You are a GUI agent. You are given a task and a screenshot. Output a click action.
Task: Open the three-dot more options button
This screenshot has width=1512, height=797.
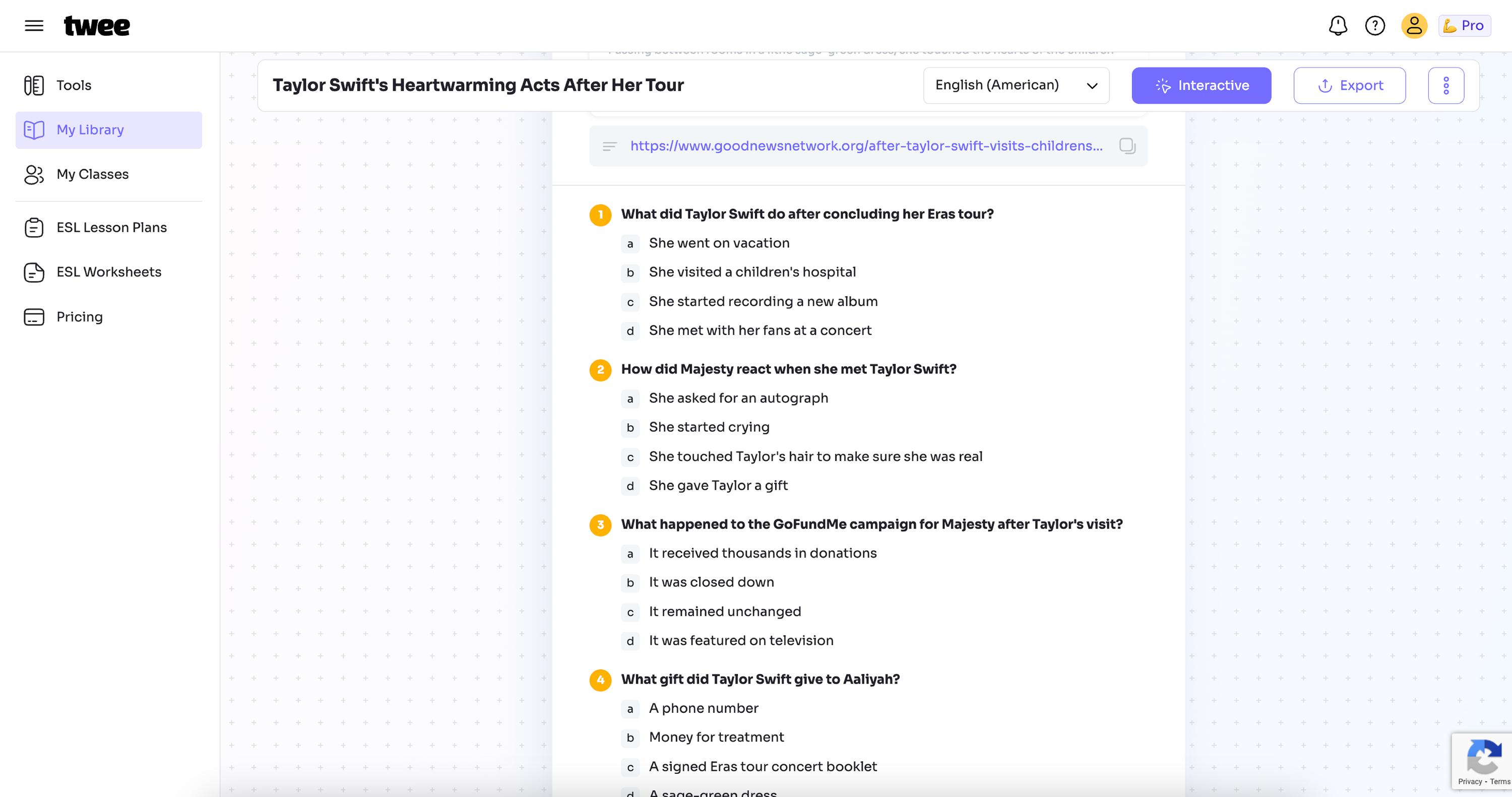[1445, 86]
